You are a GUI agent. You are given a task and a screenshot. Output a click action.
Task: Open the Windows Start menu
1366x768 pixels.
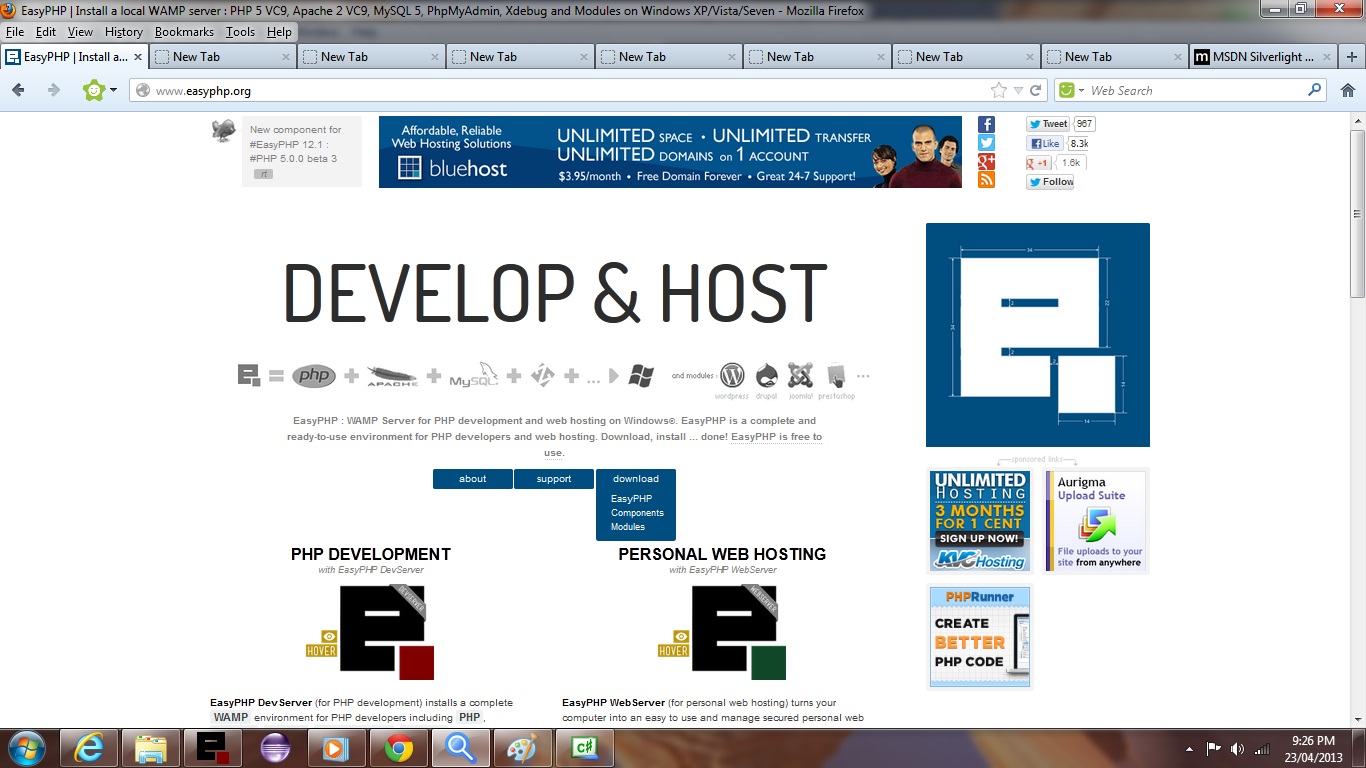pos(25,748)
